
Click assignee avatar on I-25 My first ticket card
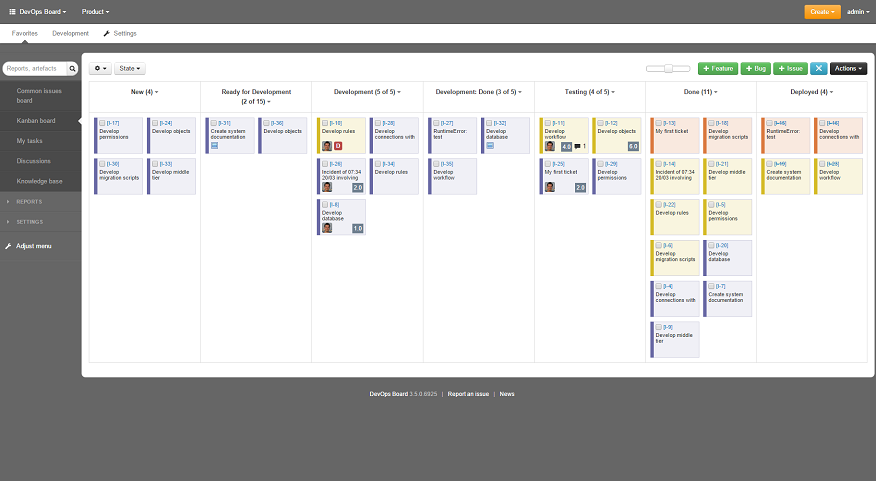click(550, 187)
